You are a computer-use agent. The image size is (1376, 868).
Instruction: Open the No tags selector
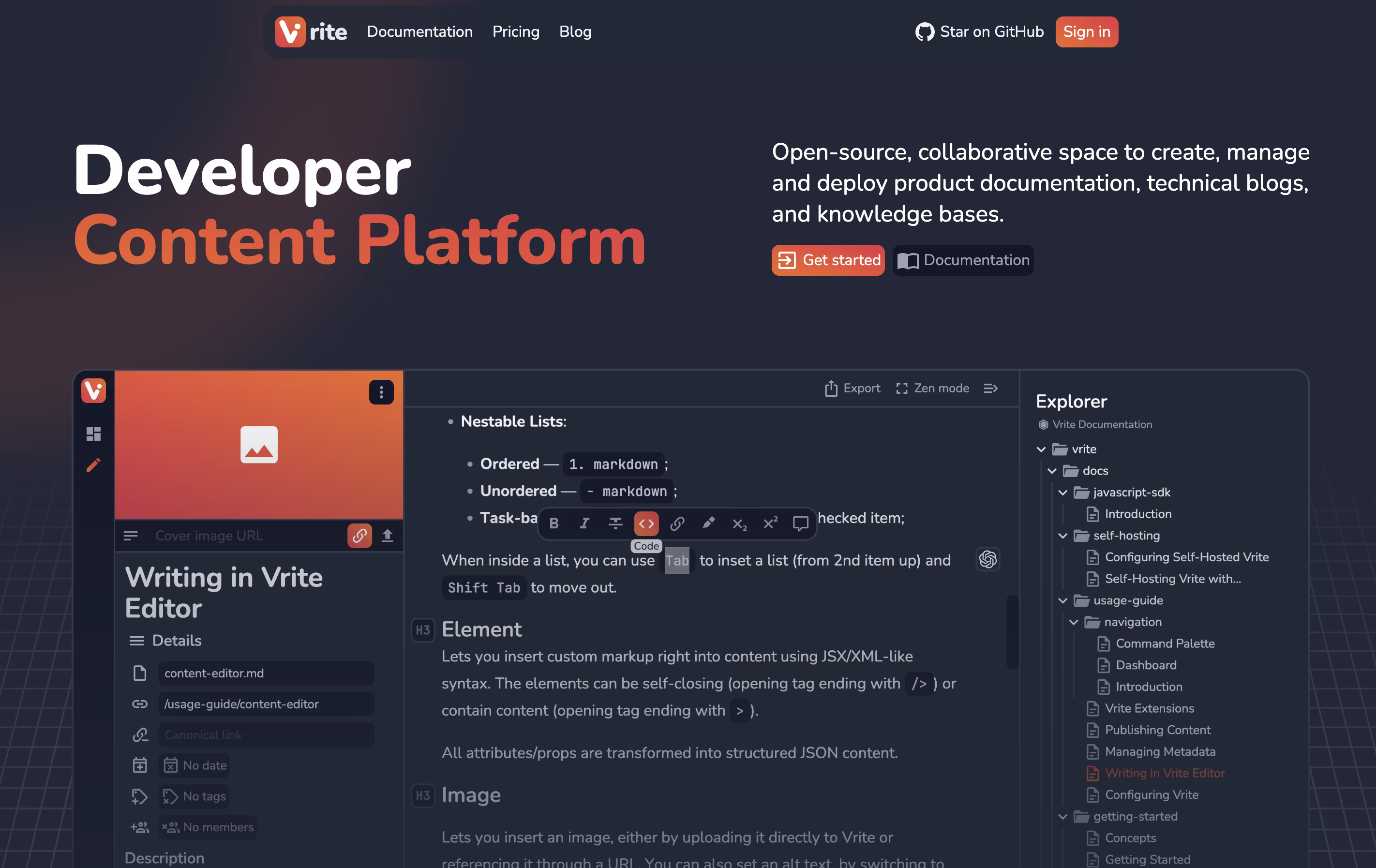coord(194,796)
